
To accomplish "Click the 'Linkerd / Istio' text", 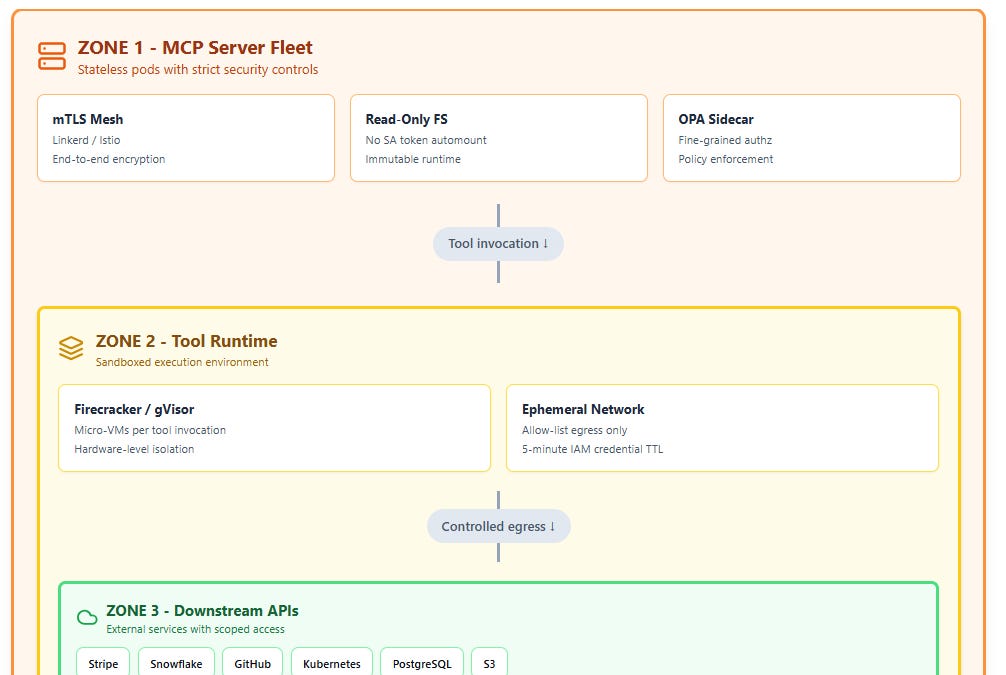I will click(86, 140).
